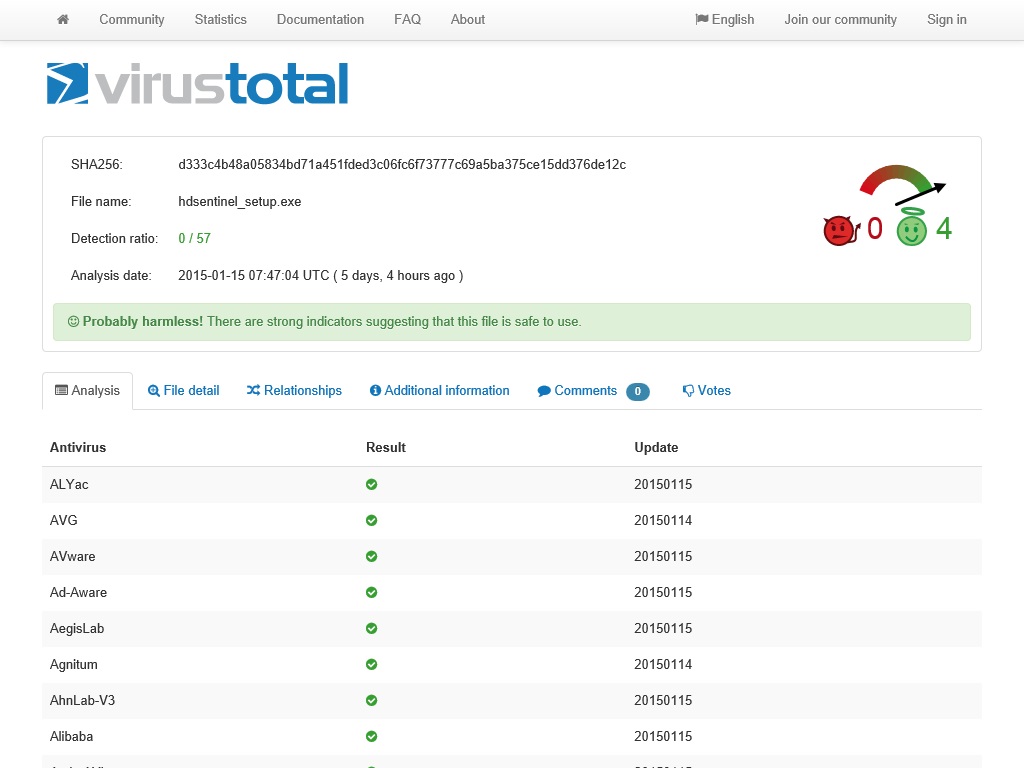Open the Votes tab

(x=707, y=391)
